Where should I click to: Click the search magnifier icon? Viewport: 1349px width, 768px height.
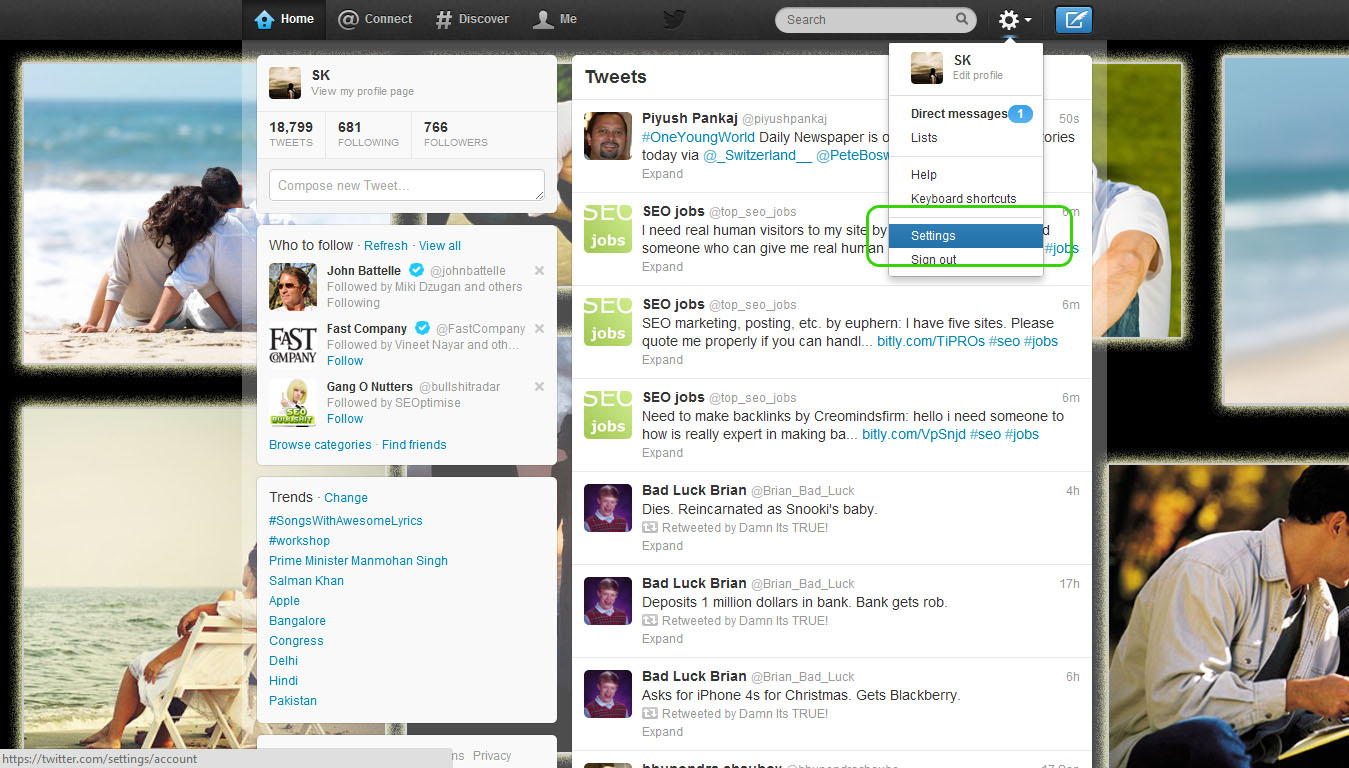click(959, 19)
